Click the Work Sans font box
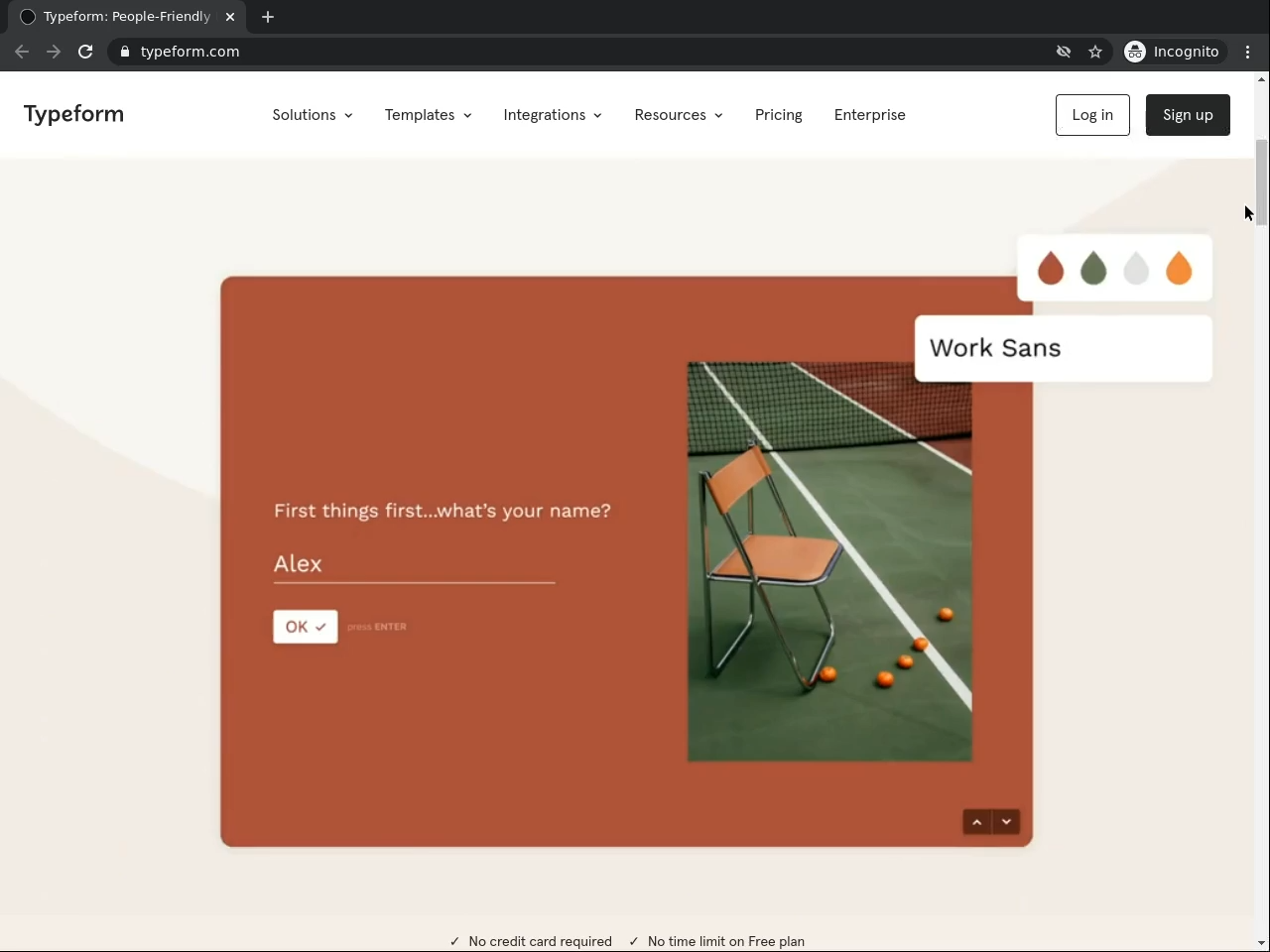This screenshot has width=1270, height=952. point(1064,348)
